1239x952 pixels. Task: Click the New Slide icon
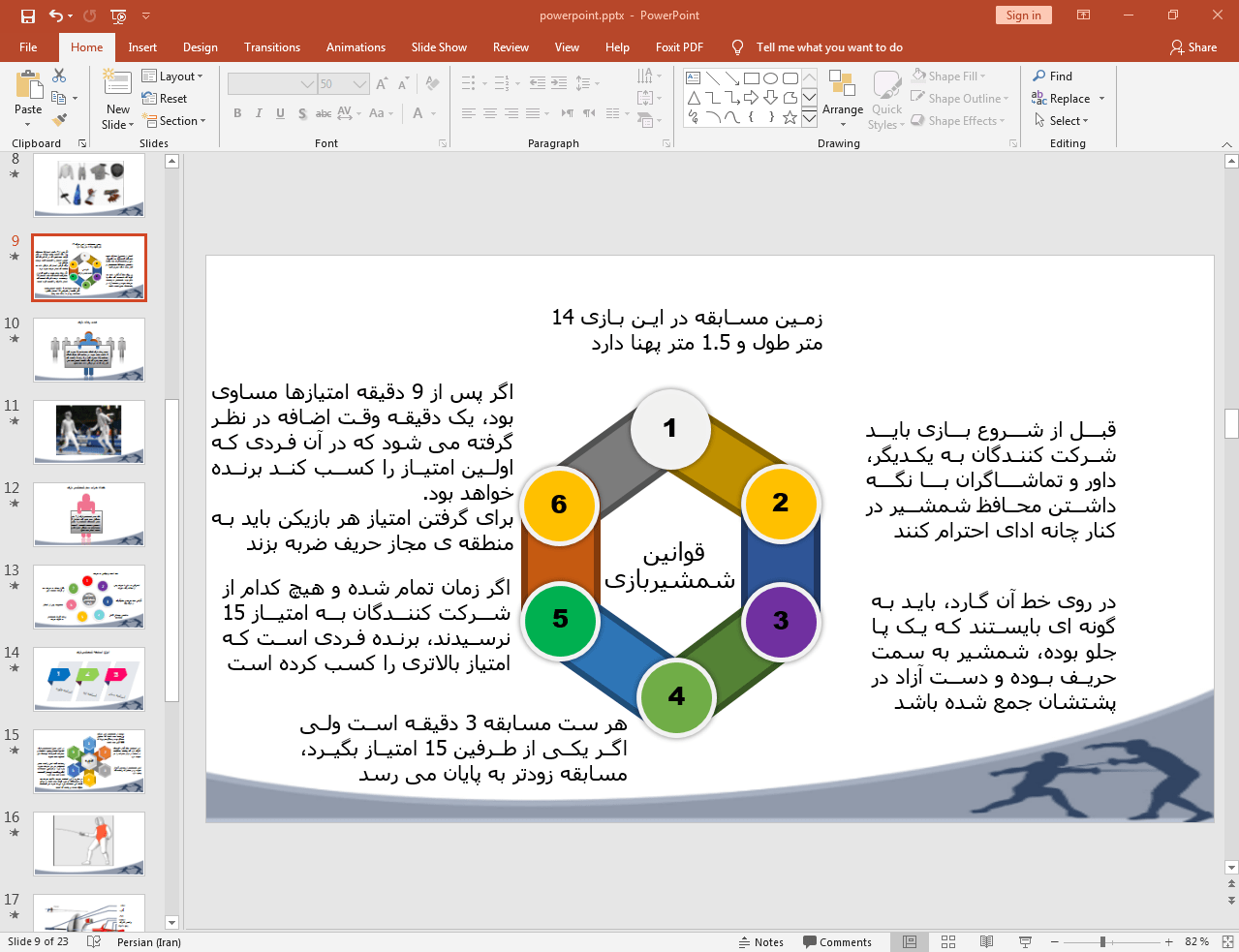pos(117,83)
